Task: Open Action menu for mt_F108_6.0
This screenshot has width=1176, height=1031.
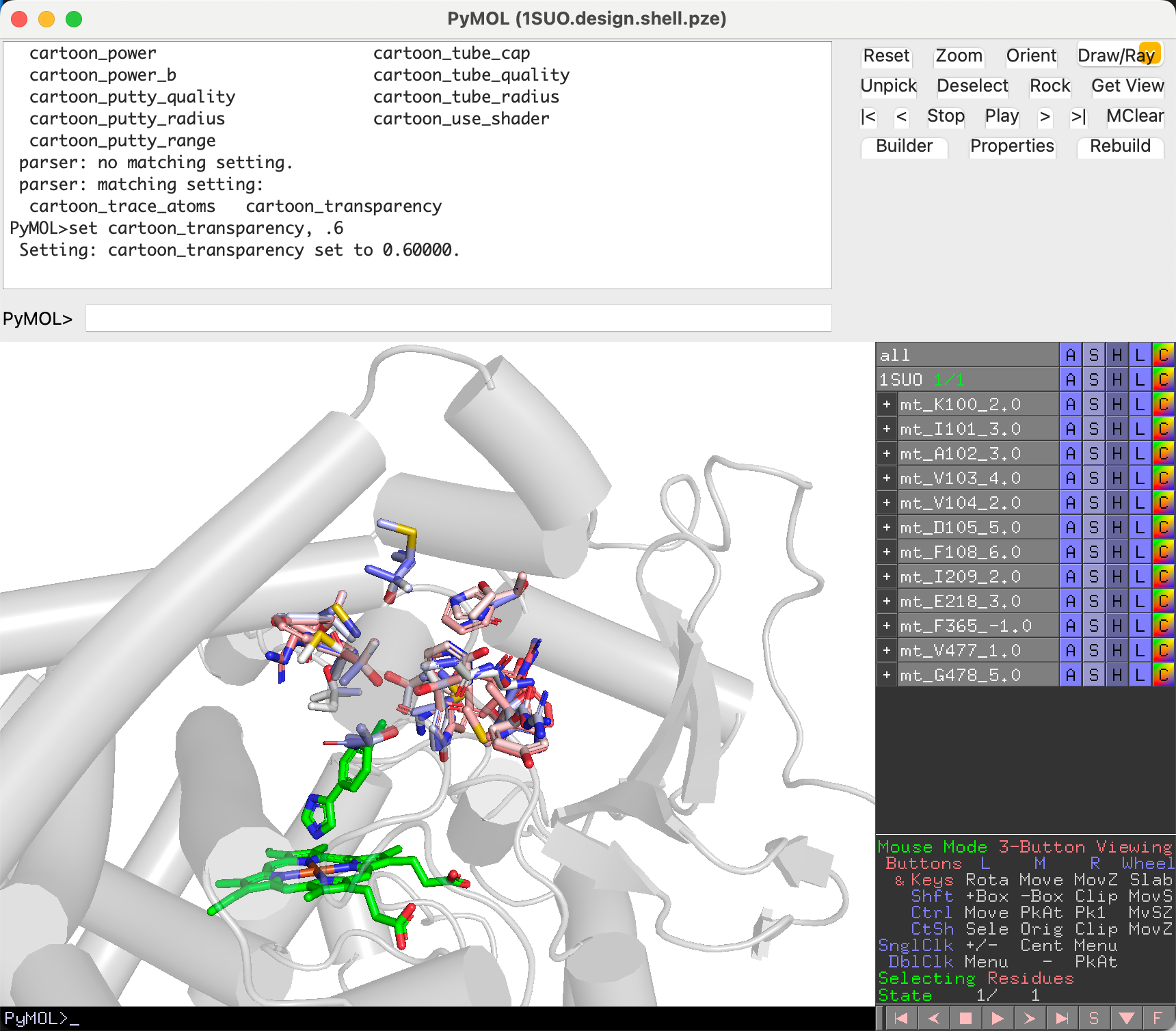Action: [1071, 552]
